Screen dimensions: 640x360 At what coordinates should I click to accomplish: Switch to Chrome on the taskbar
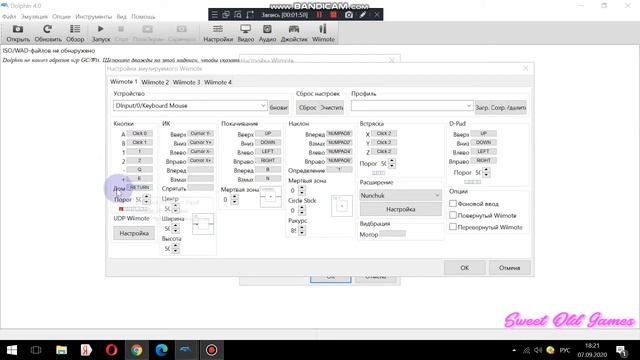pos(137,350)
